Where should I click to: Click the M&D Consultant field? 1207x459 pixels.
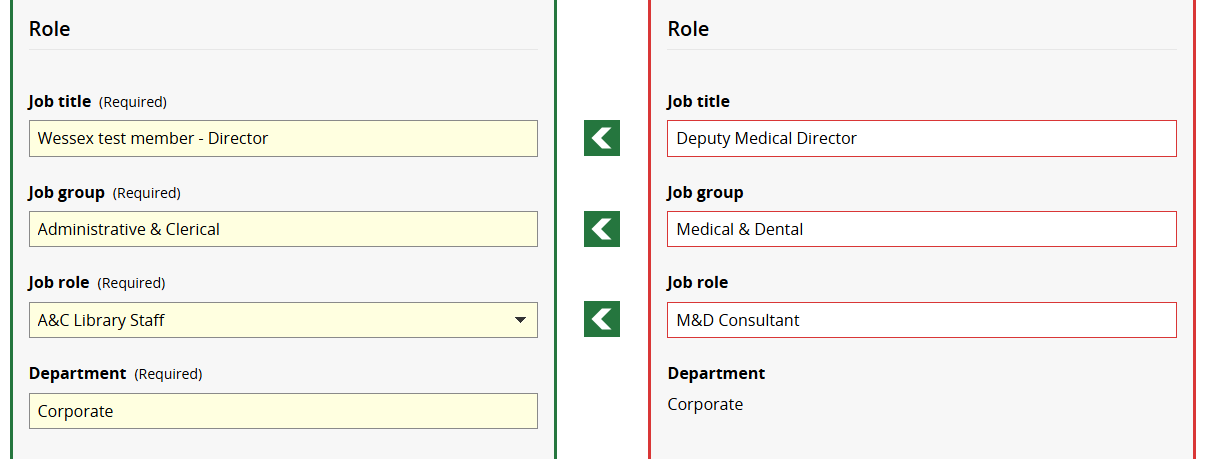(921, 320)
